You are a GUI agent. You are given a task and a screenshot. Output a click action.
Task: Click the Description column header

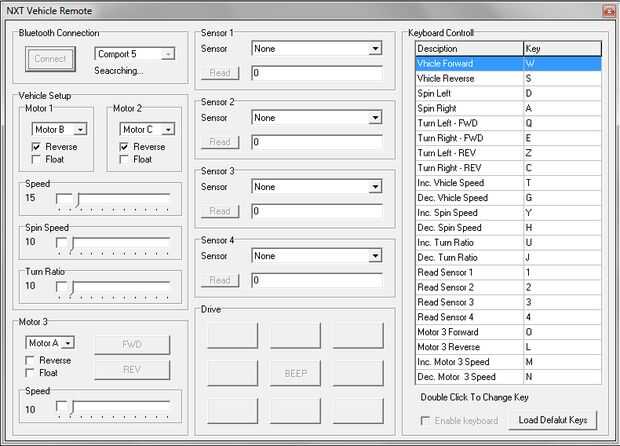point(470,49)
